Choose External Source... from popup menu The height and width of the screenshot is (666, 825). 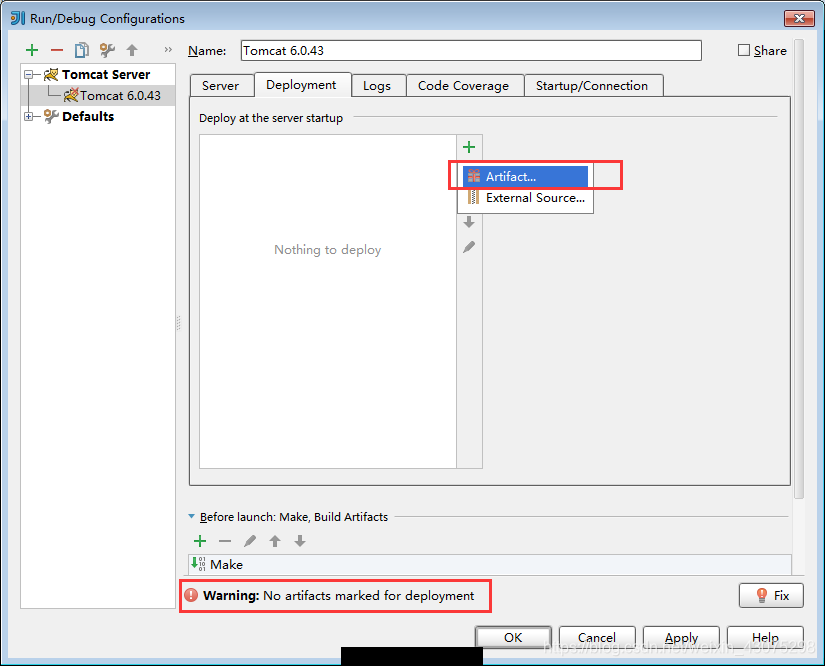tap(525, 198)
